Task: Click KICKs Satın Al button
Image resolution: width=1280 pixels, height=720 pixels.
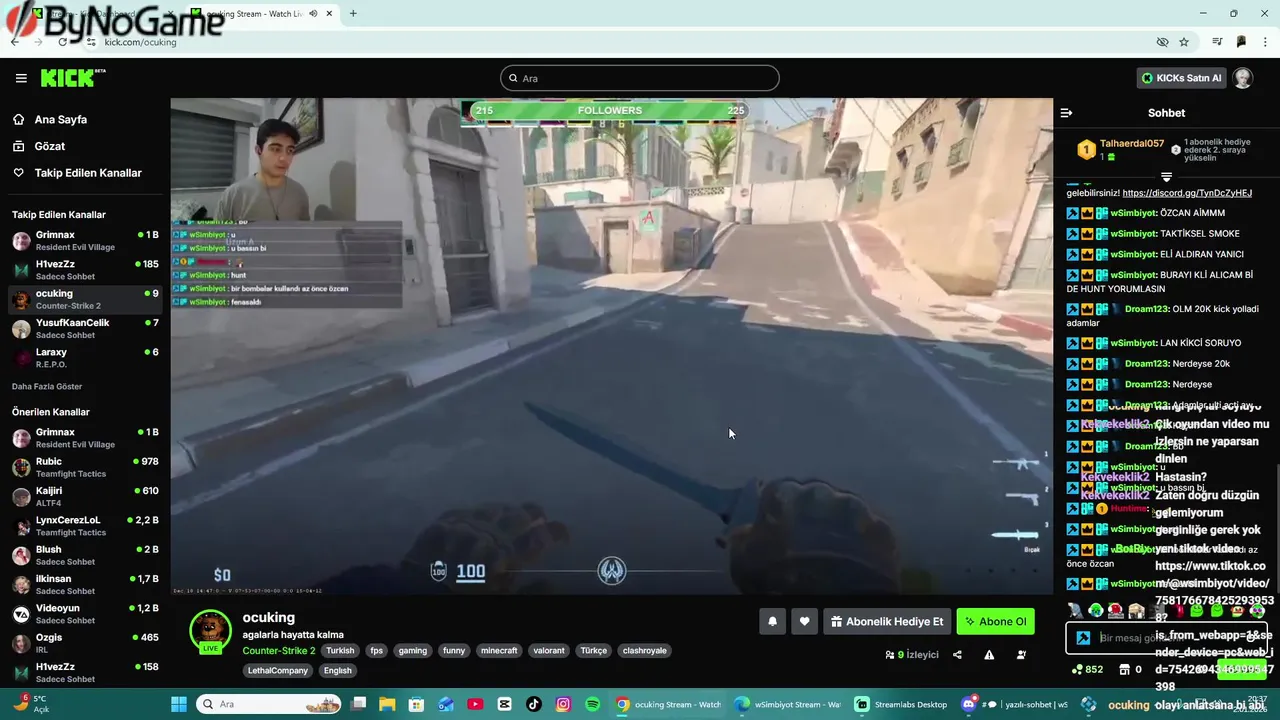Action: click(x=1182, y=78)
